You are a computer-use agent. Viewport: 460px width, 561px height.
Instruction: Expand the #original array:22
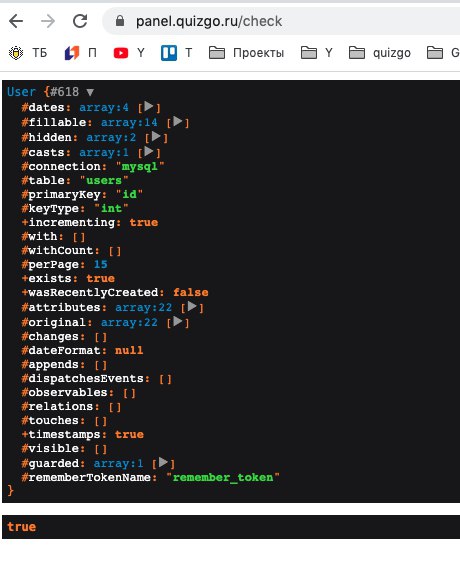pos(177,321)
